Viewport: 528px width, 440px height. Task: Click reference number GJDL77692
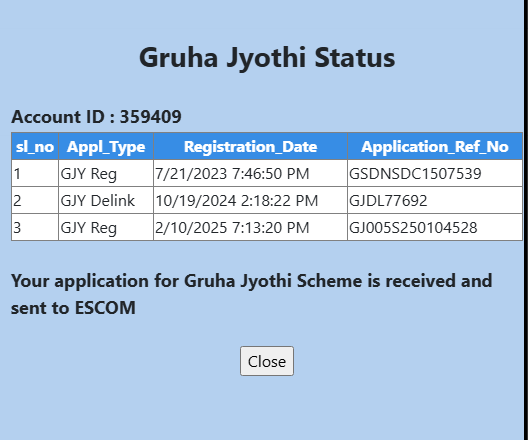click(388, 201)
